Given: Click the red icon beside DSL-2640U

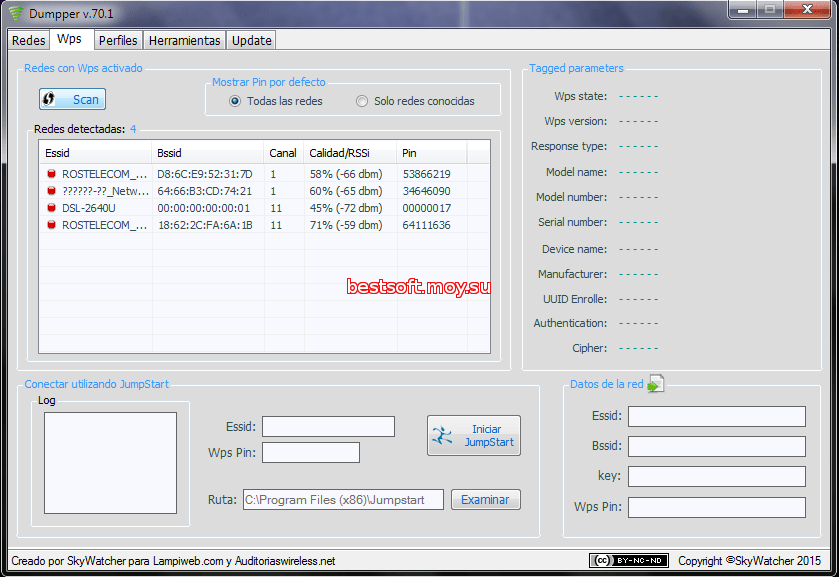Looking at the screenshot, I should click(x=51, y=208).
